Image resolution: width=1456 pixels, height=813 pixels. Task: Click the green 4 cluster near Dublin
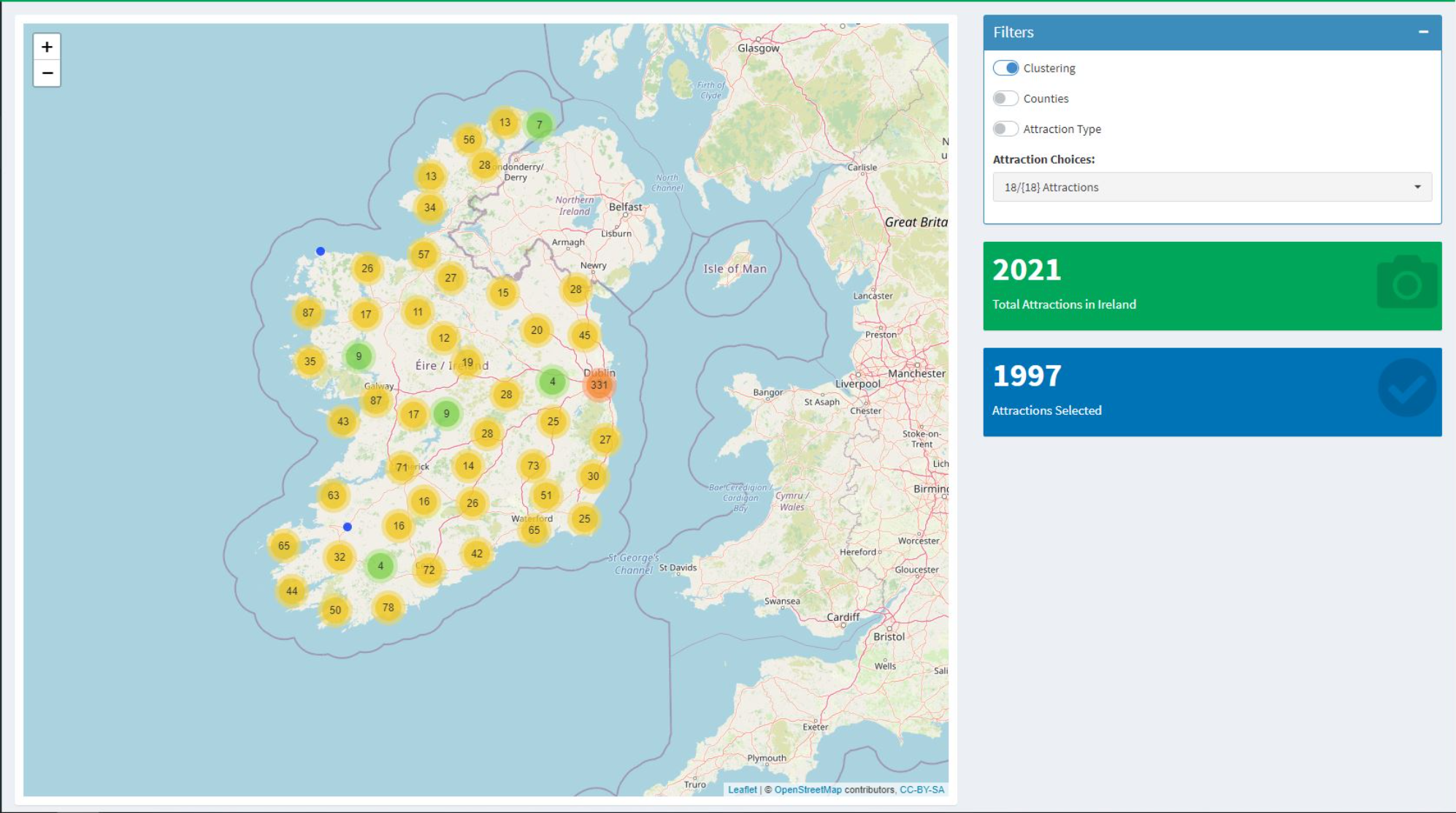[552, 381]
